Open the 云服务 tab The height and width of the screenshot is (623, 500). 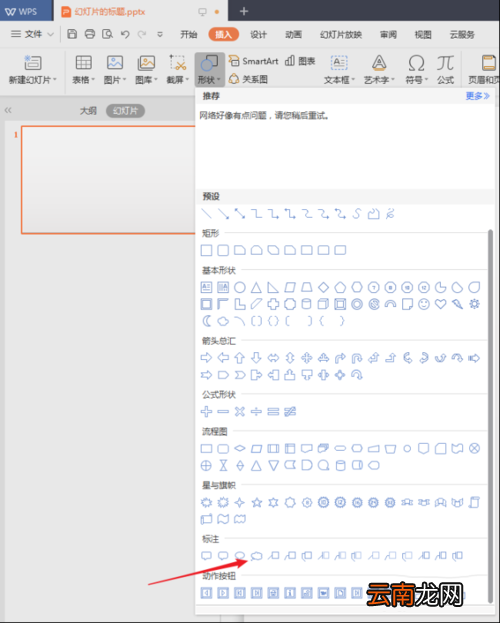pos(462,35)
